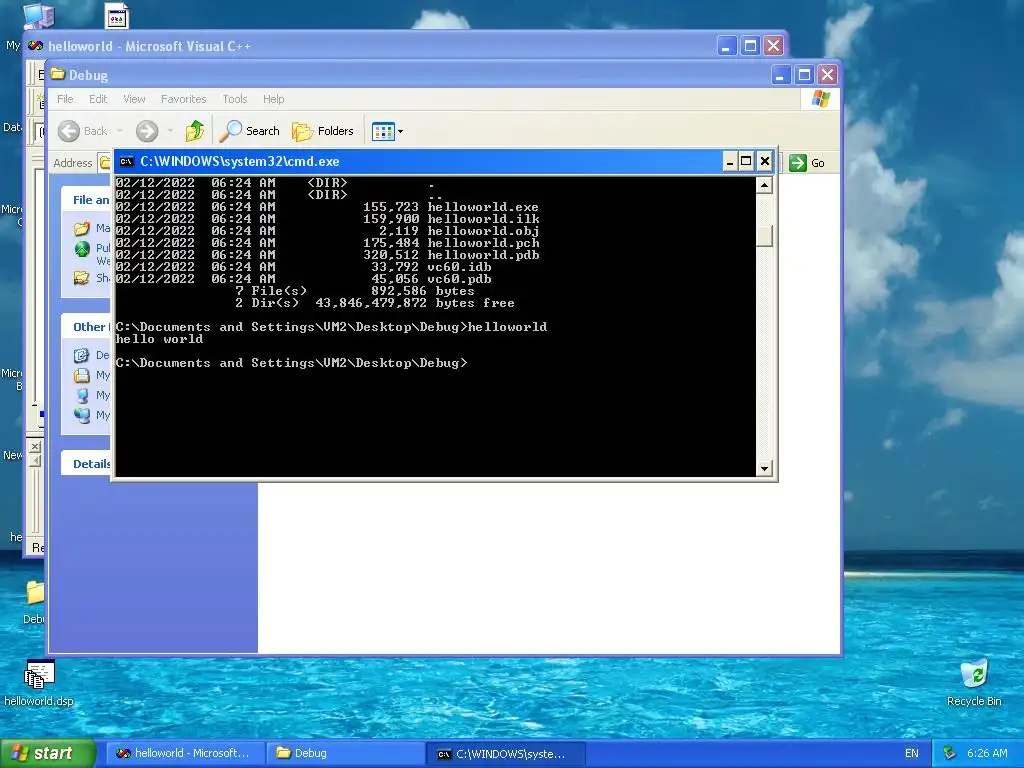Switch to Debug folder taskbar button
1024x768 pixels.
[346, 753]
